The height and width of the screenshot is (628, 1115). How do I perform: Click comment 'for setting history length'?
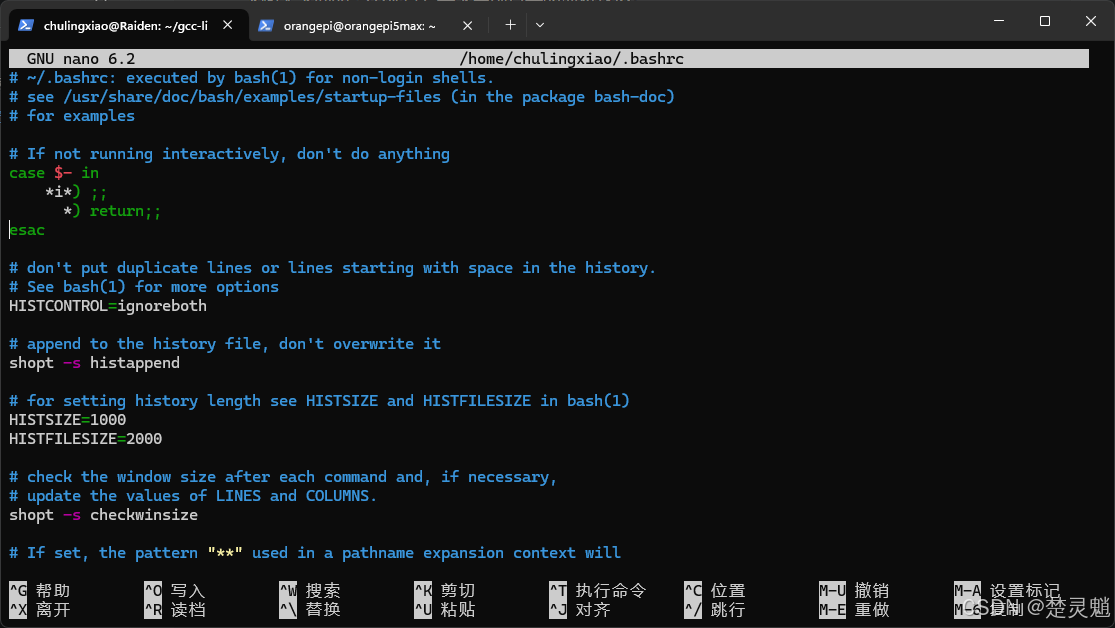click(319, 400)
